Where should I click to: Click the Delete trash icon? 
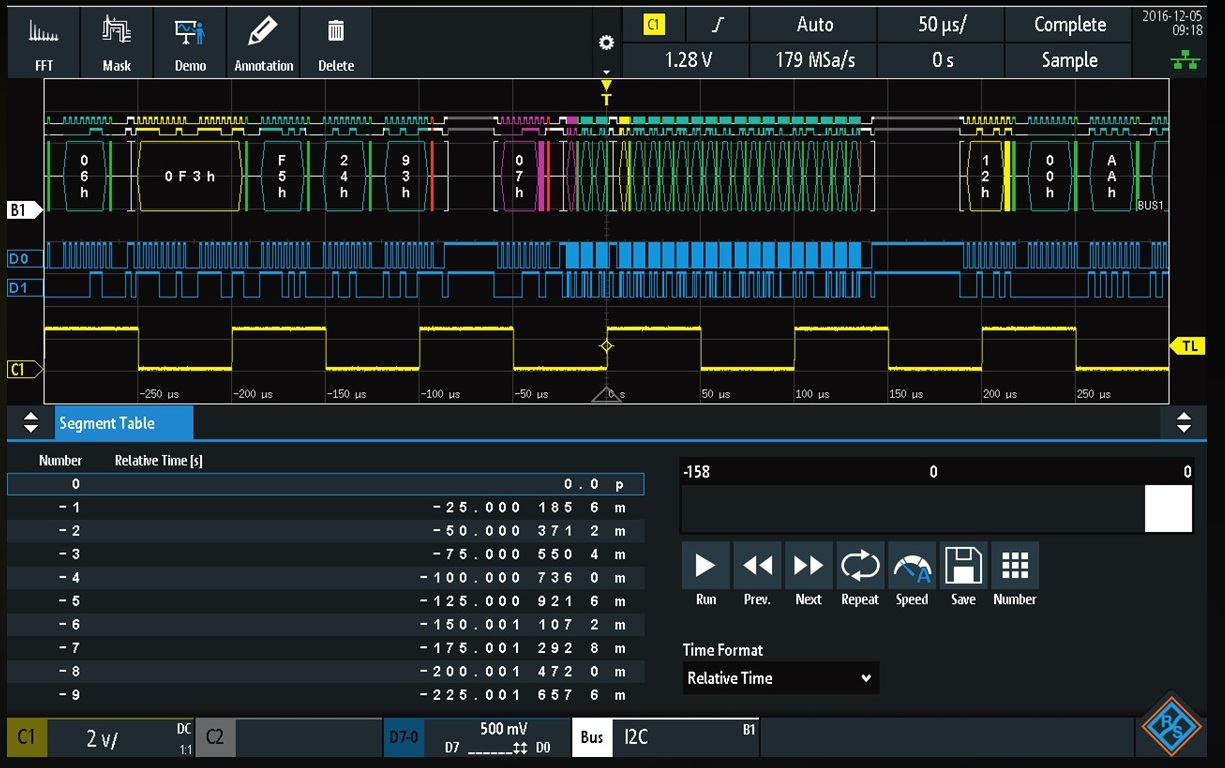[x=336, y=44]
